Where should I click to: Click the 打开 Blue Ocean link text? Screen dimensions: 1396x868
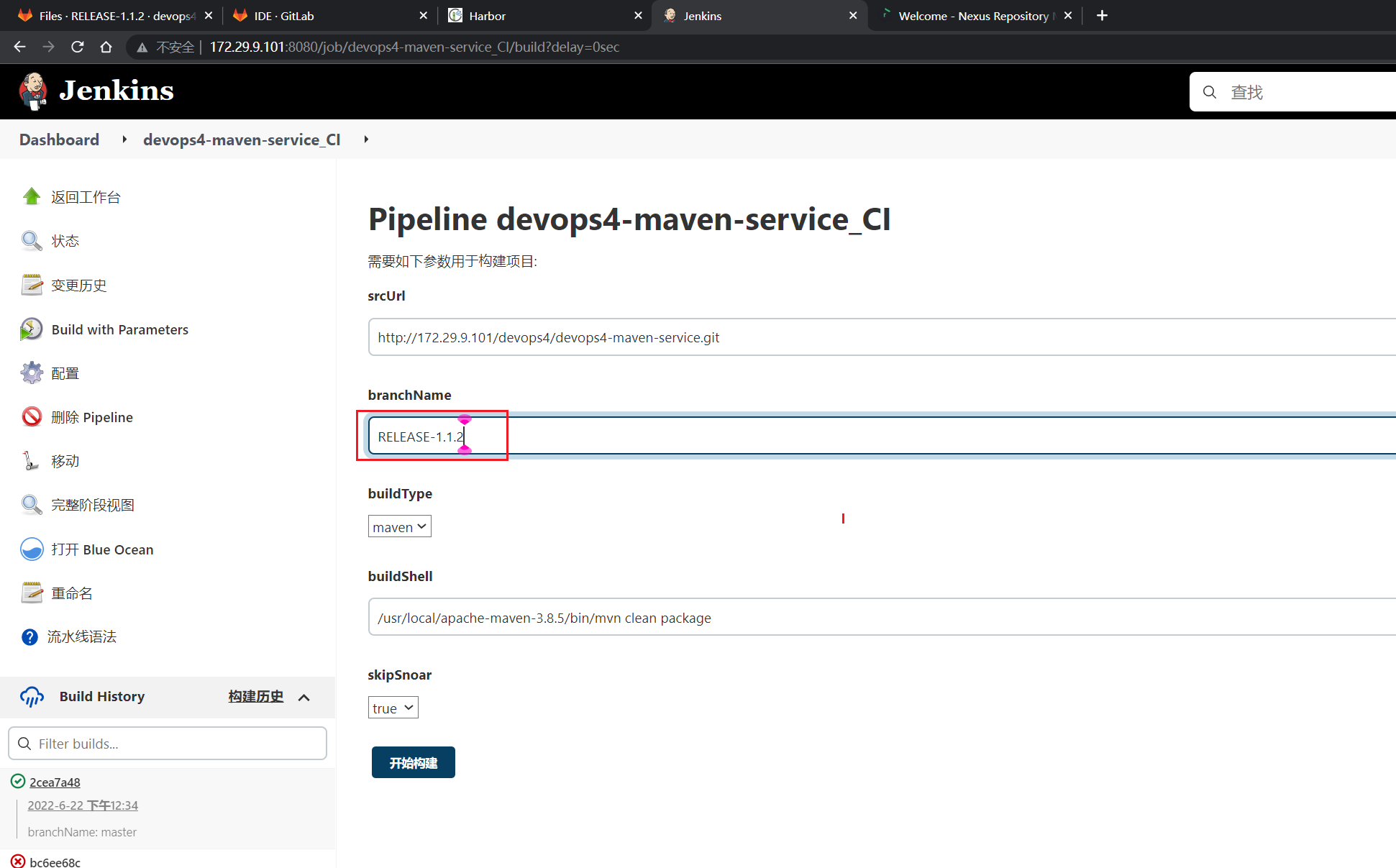point(102,549)
